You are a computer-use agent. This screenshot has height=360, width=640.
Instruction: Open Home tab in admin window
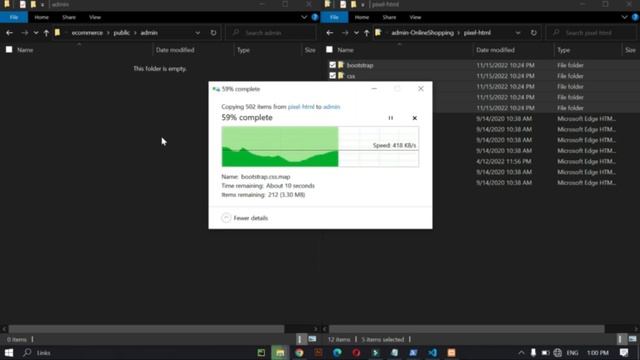click(42, 17)
